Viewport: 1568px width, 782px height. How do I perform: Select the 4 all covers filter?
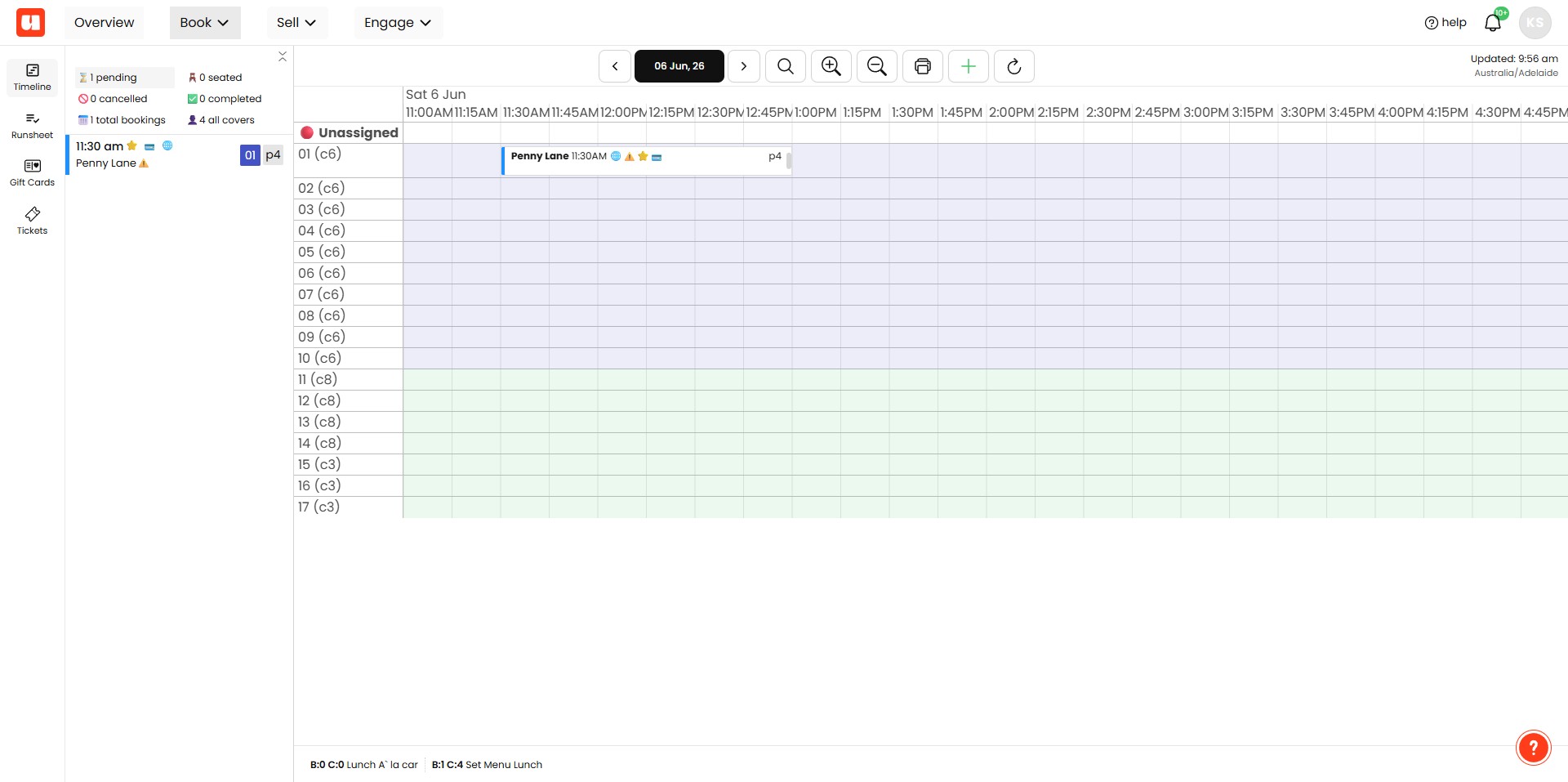pos(221,120)
